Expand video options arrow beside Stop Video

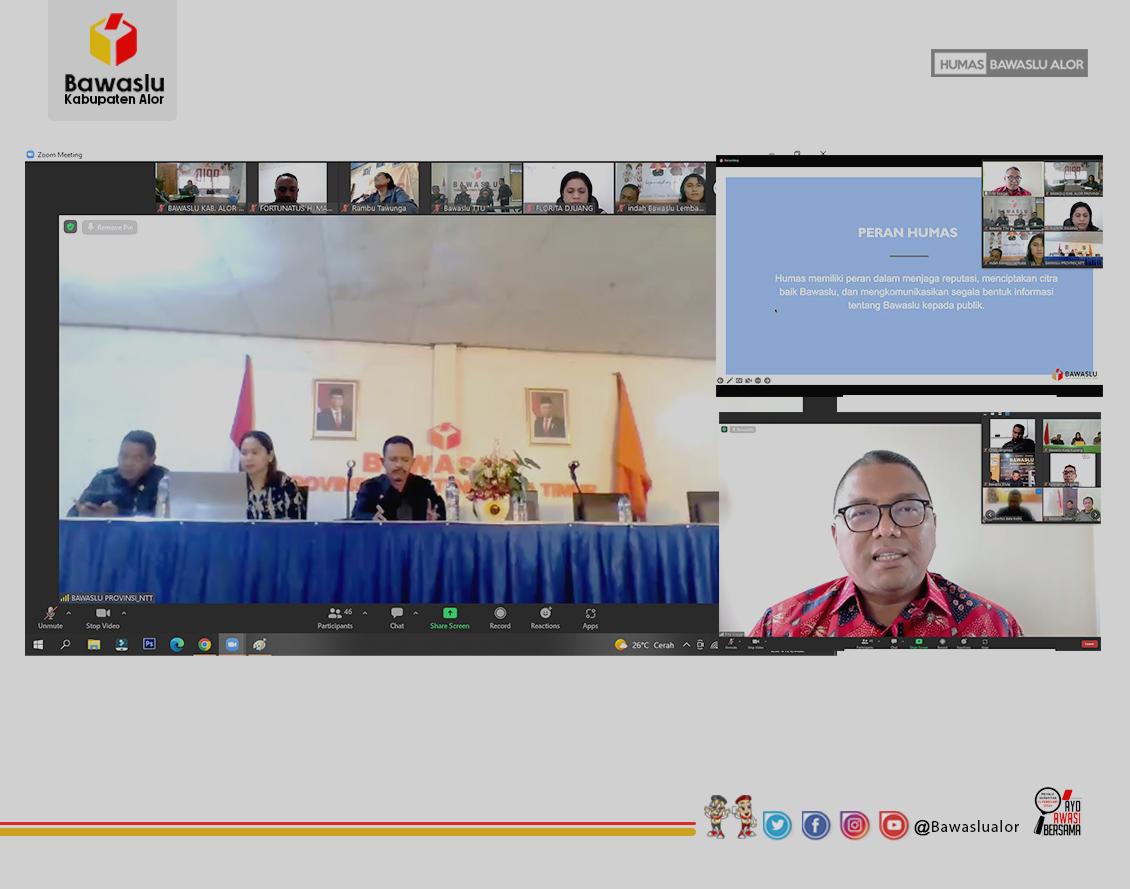(124, 613)
